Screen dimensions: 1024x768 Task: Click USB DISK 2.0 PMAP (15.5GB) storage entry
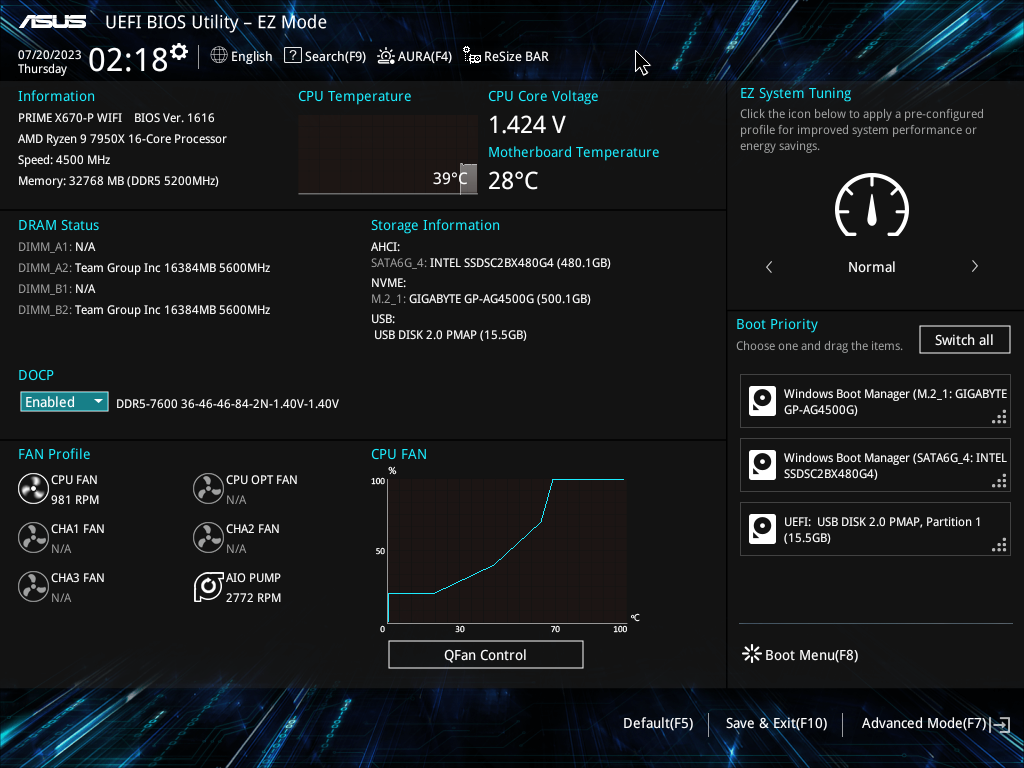point(450,334)
